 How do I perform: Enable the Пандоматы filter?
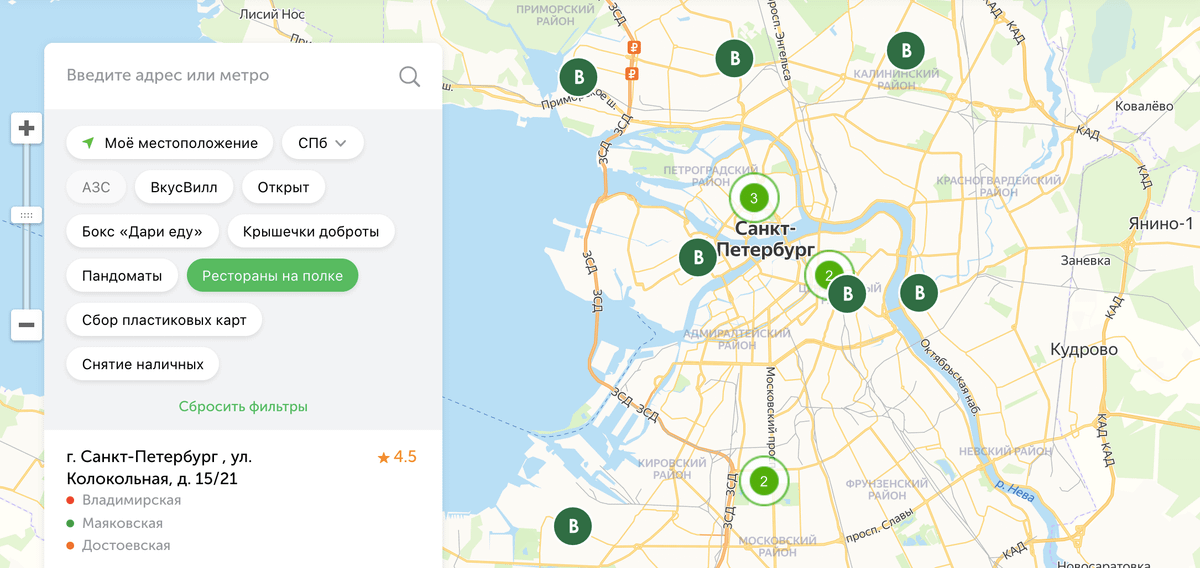tap(122, 276)
